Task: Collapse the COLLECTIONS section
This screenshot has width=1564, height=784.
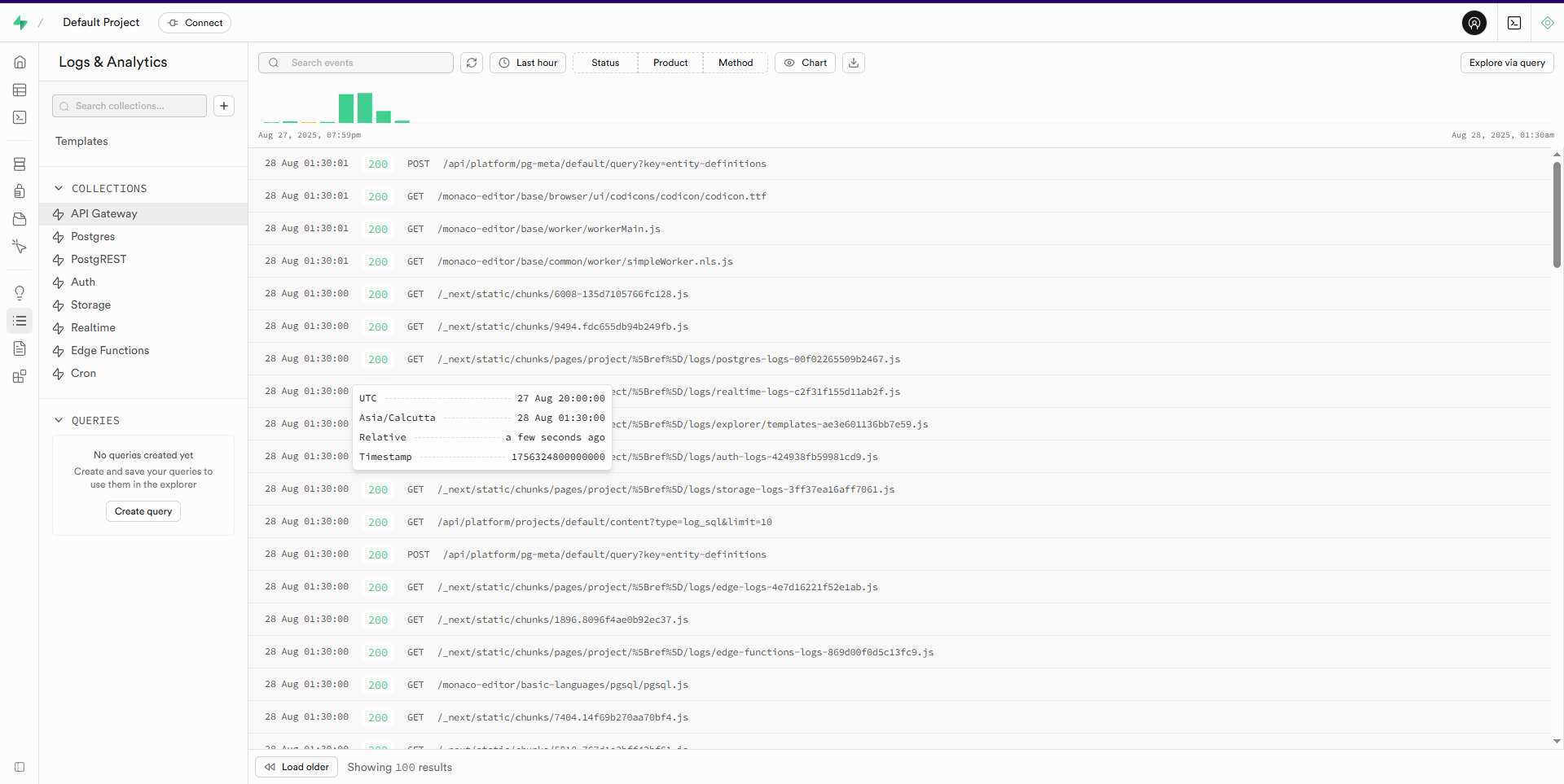Action: (59, 188)
